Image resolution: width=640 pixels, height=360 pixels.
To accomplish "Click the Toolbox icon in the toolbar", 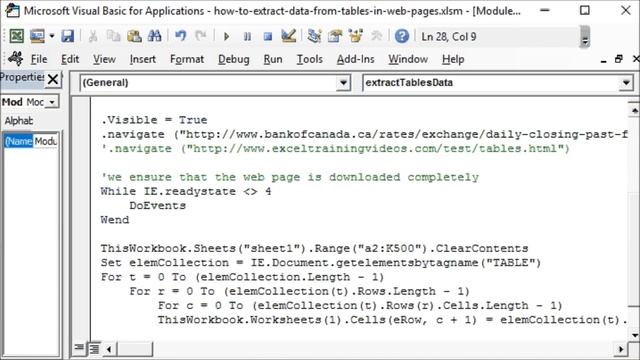I will 376,36.
